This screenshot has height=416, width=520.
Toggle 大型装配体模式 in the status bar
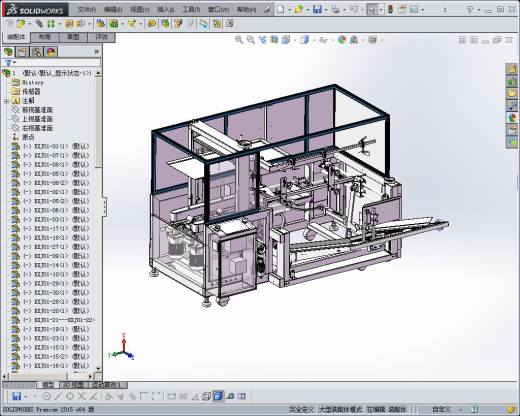340,409
